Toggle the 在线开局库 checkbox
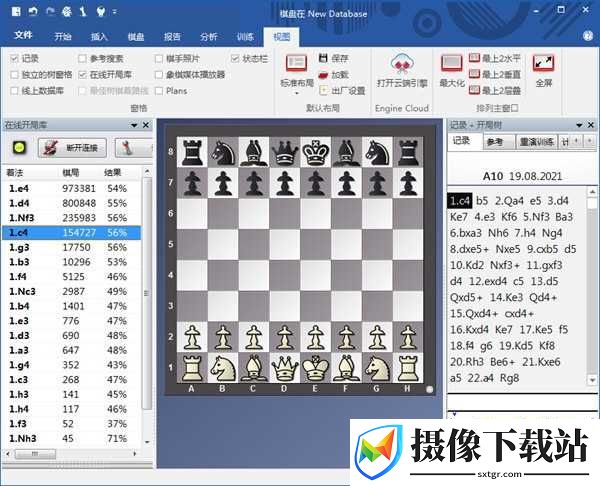This screenshot has height=486, width=600. tap(82, 75)
